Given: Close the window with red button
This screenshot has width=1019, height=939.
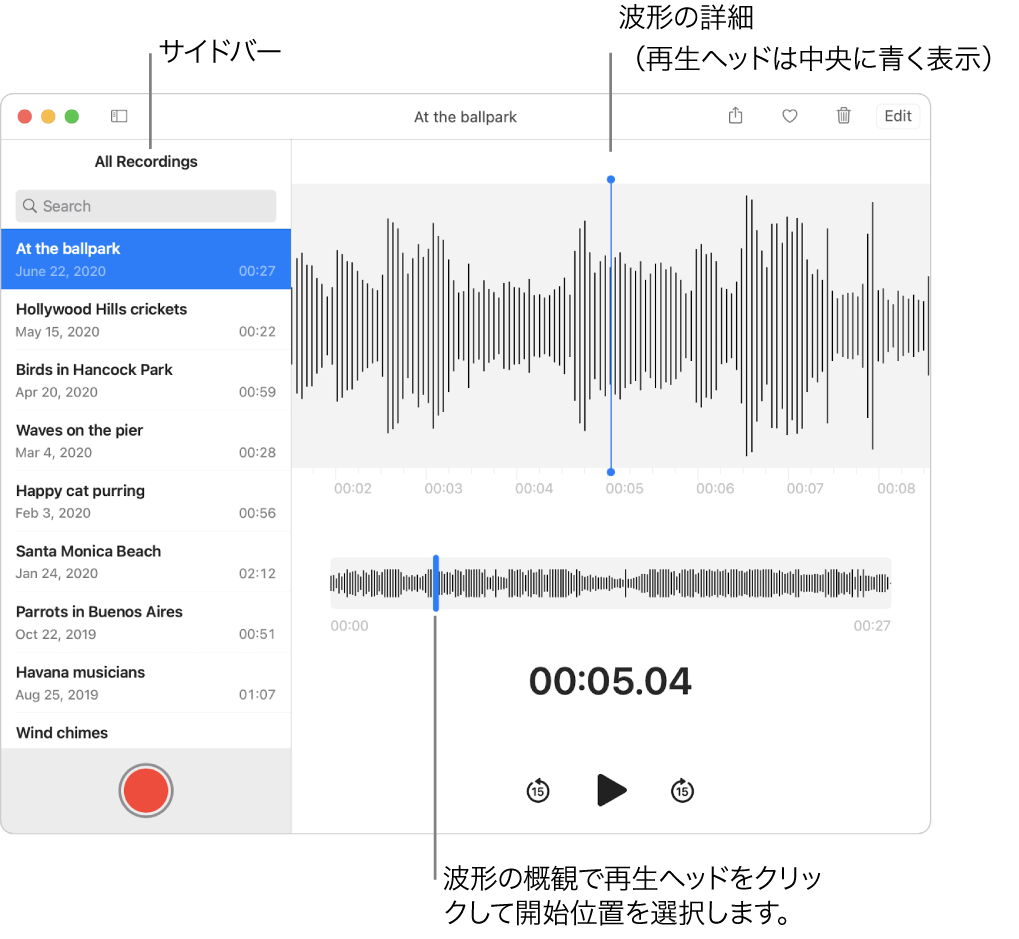Looking at the screenshot, I should pyautogui.click(x=25, y=116).
